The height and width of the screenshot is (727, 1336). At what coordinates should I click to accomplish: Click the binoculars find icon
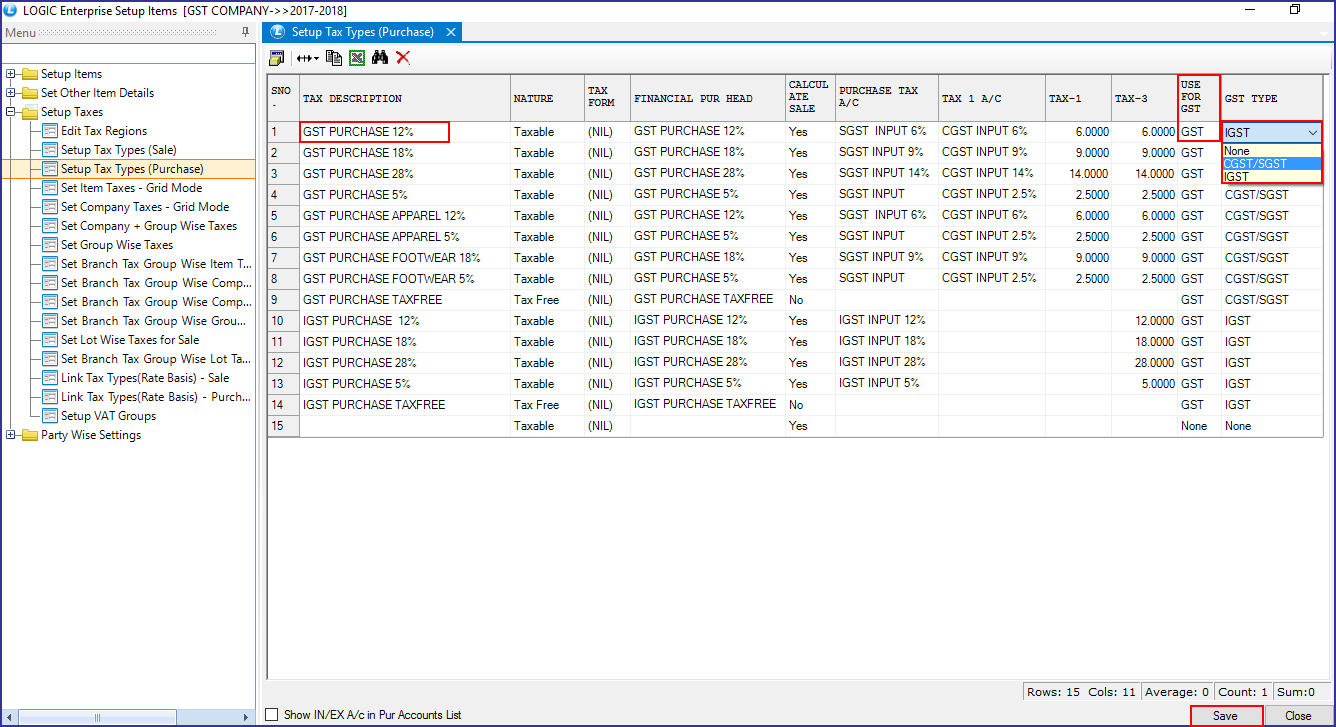pyautogui.click(x=380, y=58)
